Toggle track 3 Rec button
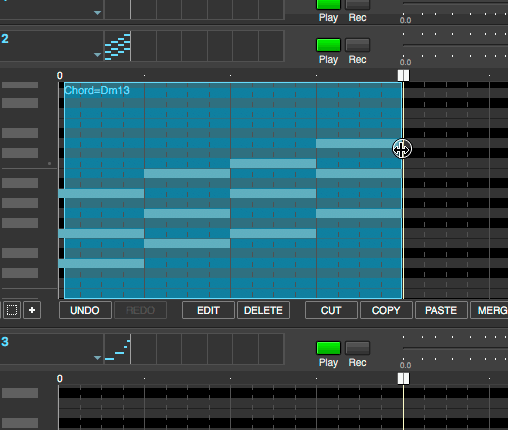The width and height of the screenshot is (508, 430). [358, 348]
